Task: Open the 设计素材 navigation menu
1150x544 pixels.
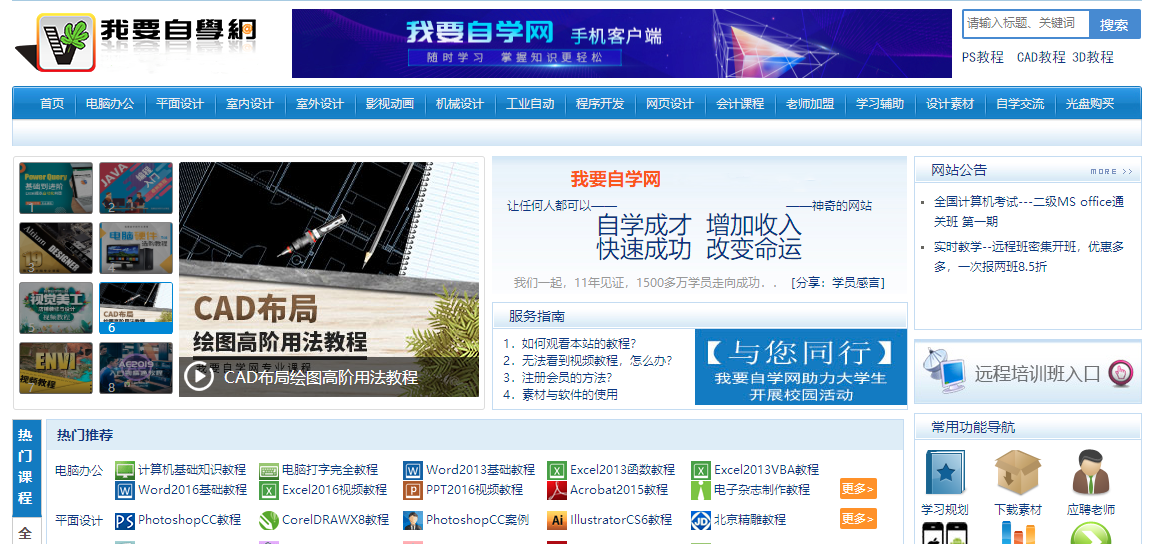Action: (x=950, y=103)
